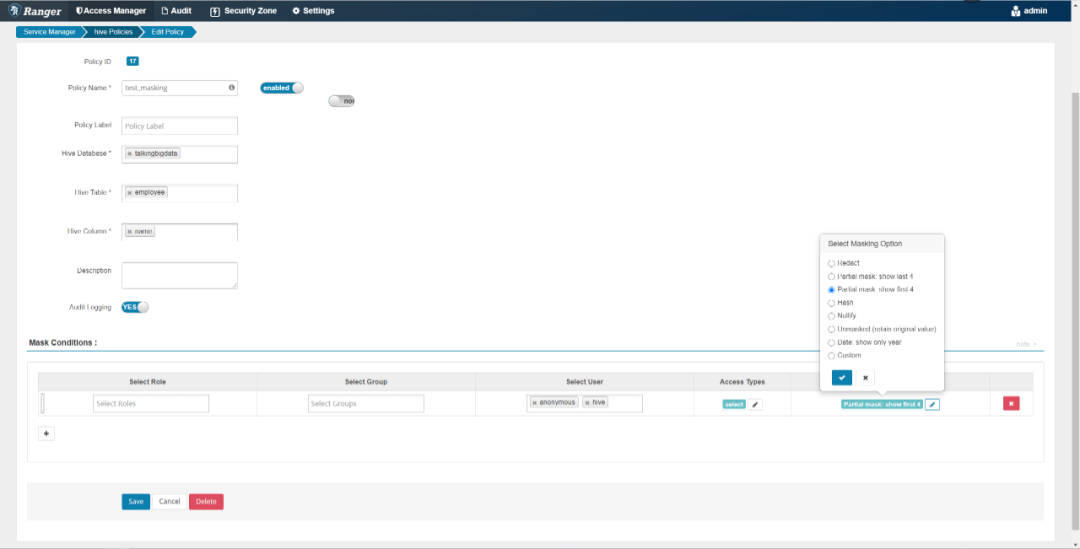Open the Select Groups dropdown
The height and width of the screenshot is (549, 1080).
click(366, 404)
